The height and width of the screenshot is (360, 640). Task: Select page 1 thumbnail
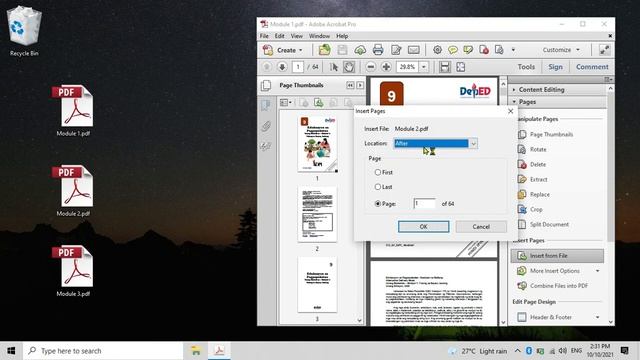coord(317,144)
